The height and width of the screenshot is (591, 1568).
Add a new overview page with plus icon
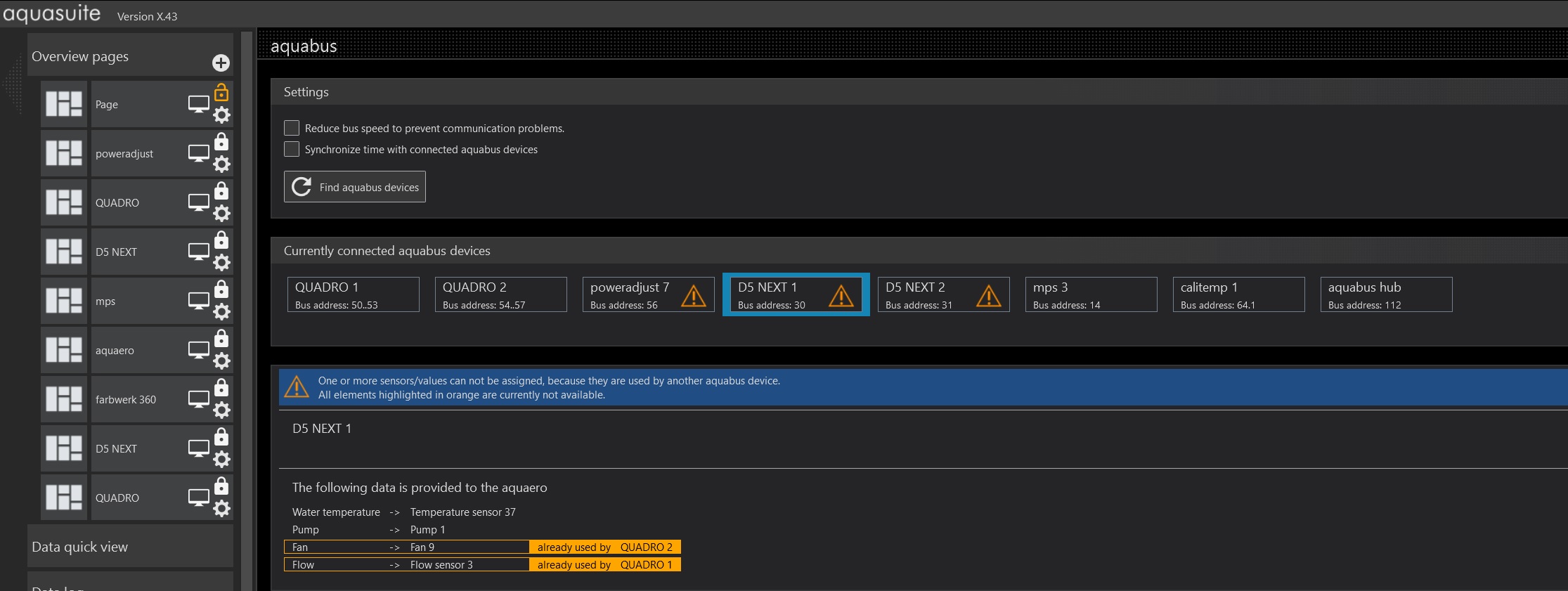click(221, 63)
